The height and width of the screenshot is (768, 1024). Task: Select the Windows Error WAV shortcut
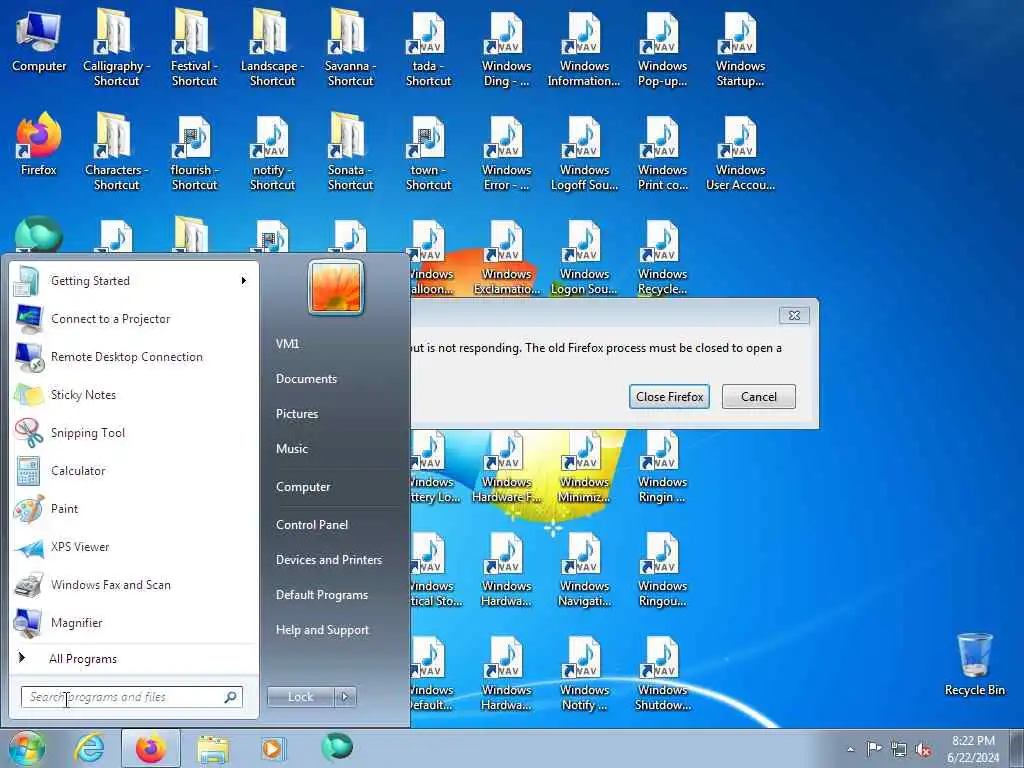tap(506, 152)
